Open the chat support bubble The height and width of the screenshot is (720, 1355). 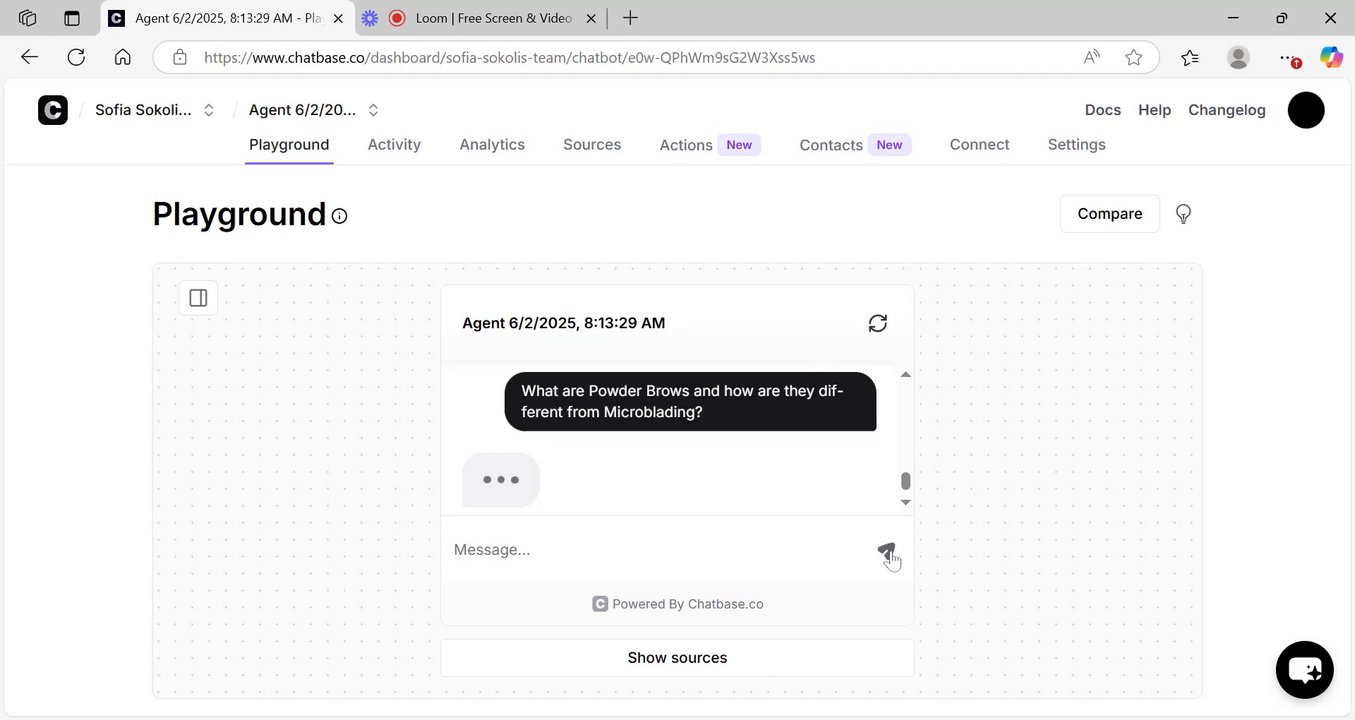1304,669
